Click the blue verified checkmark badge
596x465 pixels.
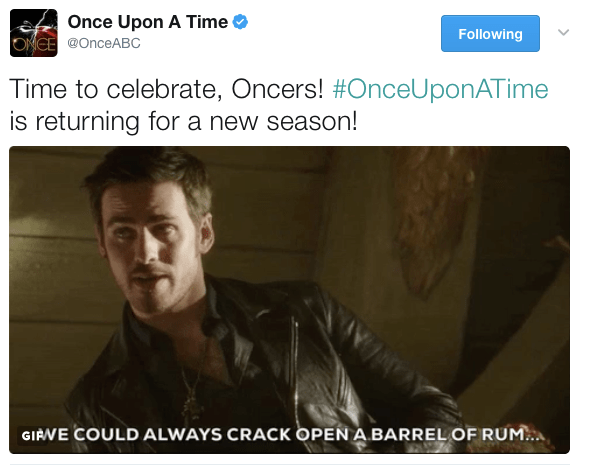point(240,22)
